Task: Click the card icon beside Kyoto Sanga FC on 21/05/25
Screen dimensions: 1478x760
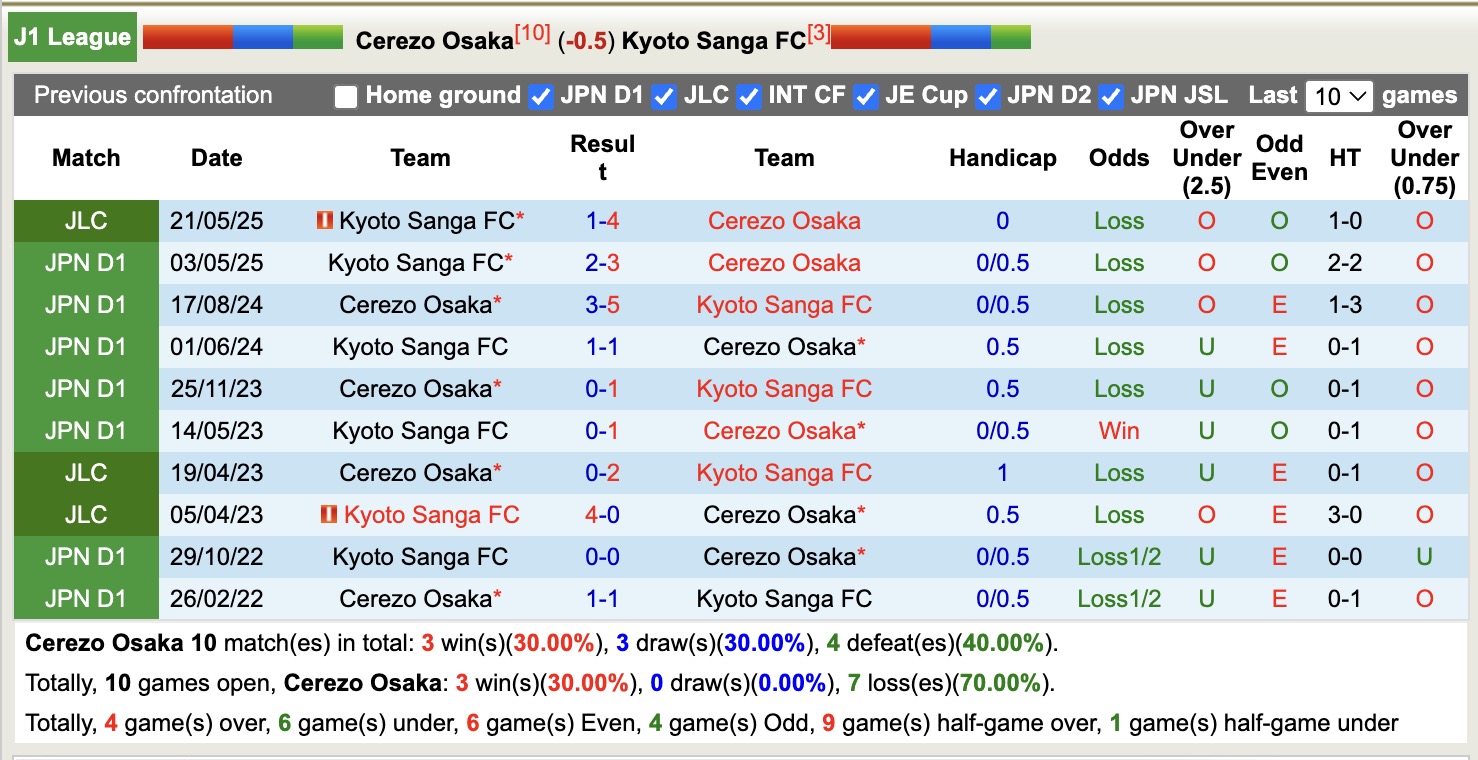Action: 325,220
